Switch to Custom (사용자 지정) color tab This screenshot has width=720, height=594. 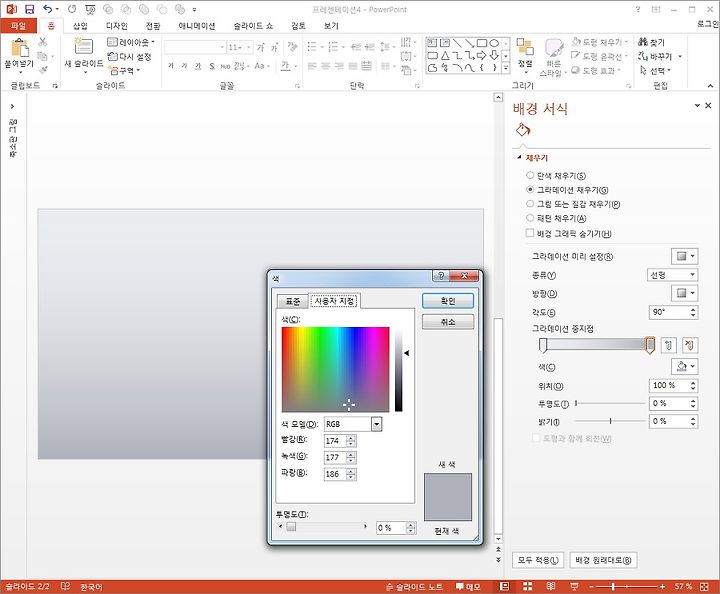(334, 301)
